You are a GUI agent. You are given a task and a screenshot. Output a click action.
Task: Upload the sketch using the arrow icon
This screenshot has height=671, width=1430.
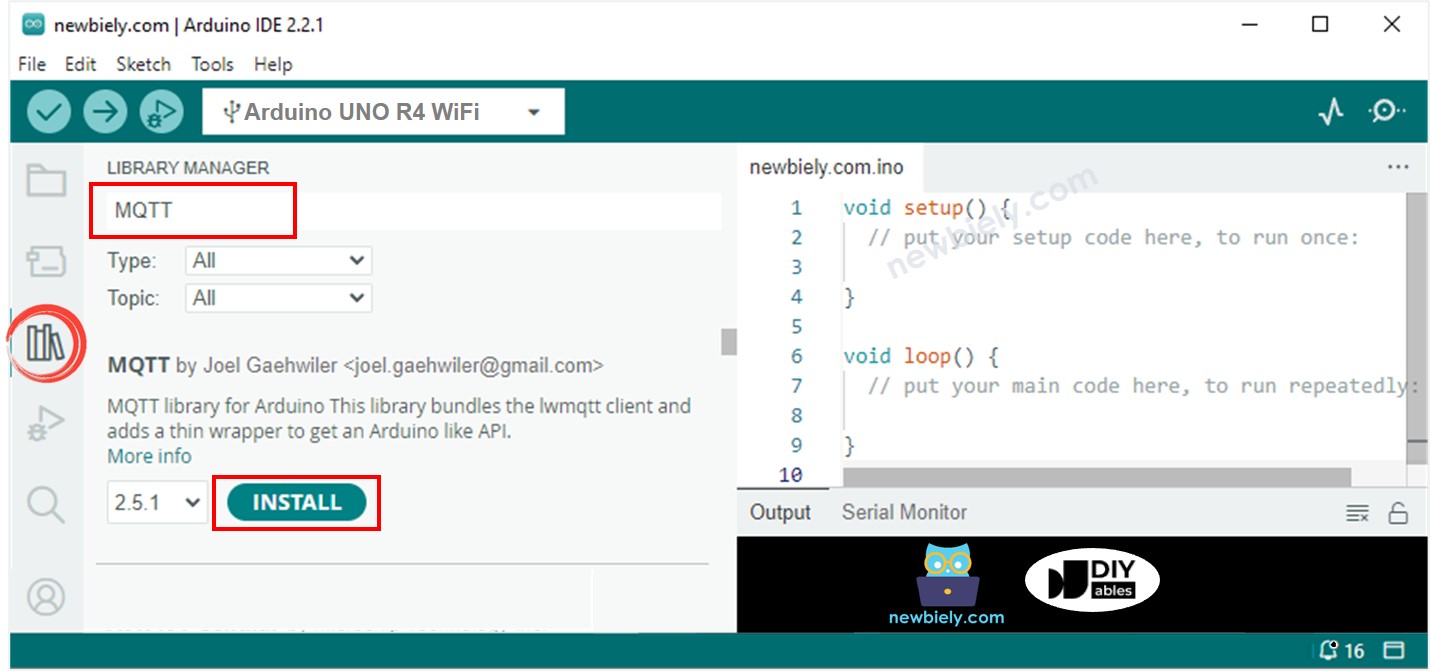(x=104, y=111)
